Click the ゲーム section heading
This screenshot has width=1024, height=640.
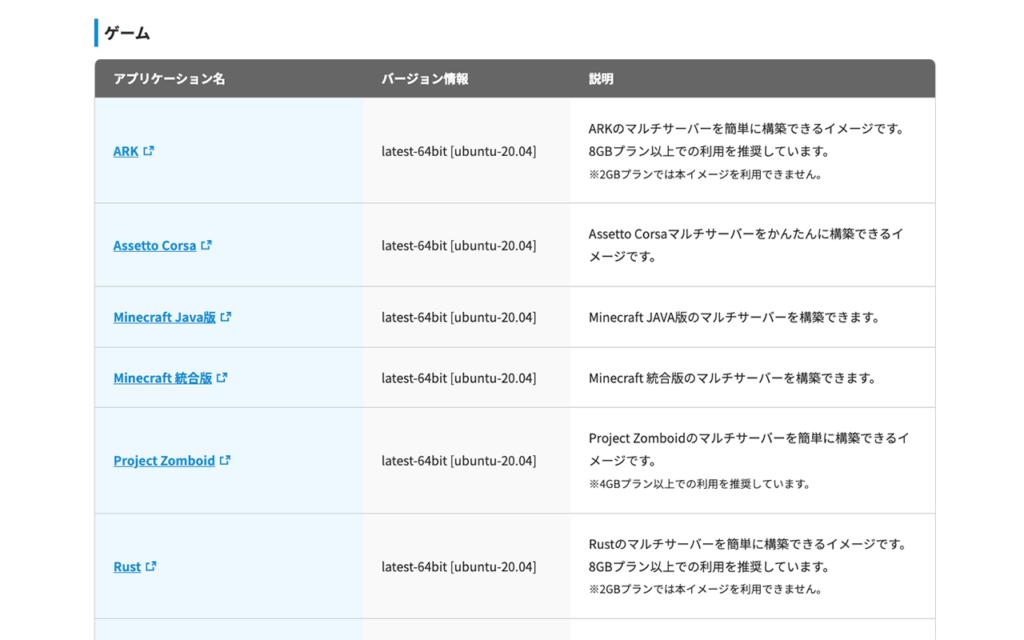pyautogui.click(x=127, y=33)
